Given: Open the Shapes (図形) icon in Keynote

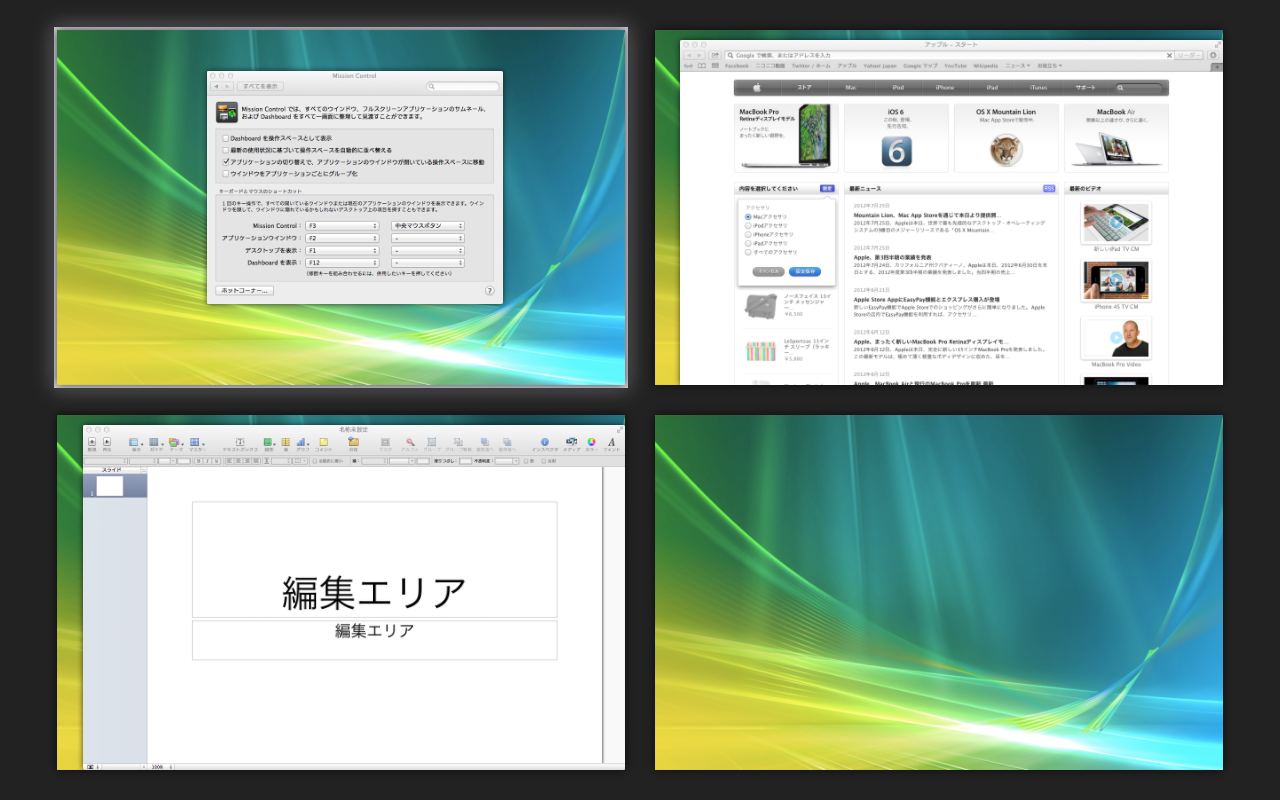Looking at the screenshot, I should [x=267, y=441].
